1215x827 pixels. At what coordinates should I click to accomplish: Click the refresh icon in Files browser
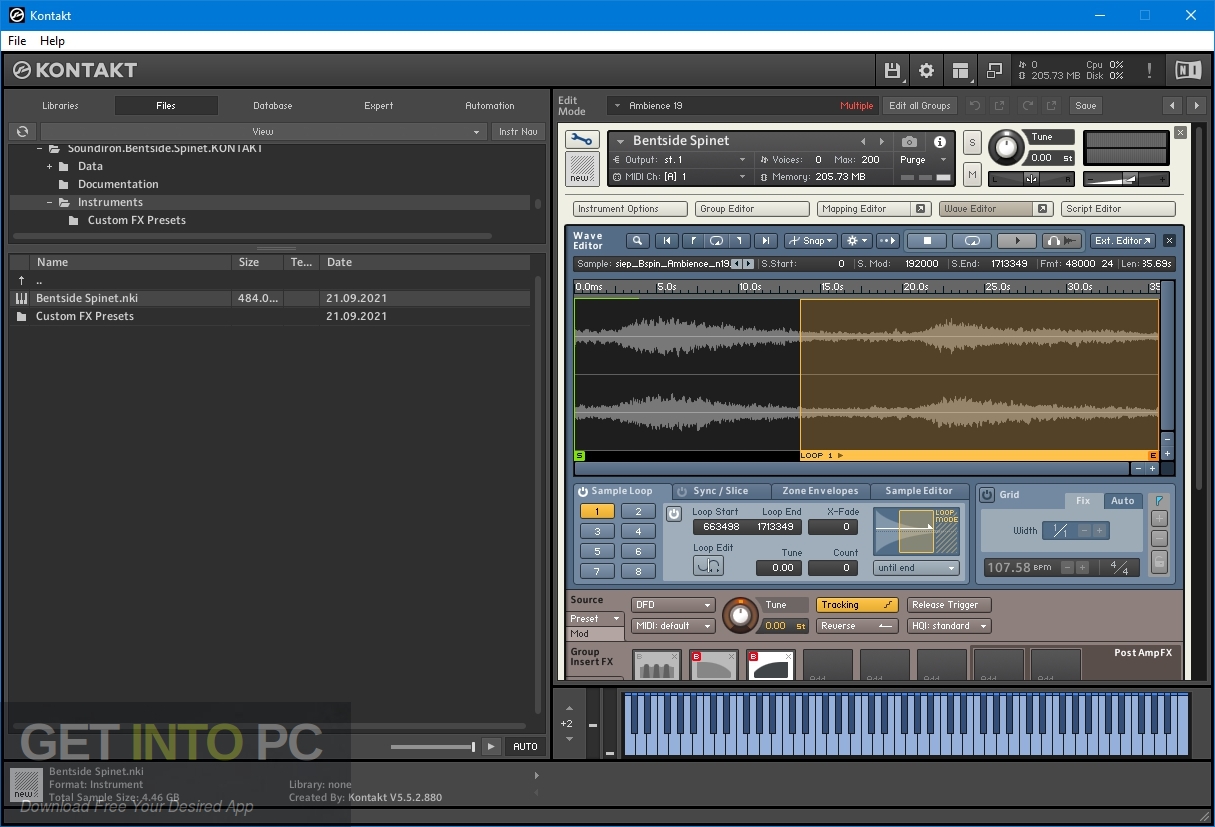[x=22, y=131]
